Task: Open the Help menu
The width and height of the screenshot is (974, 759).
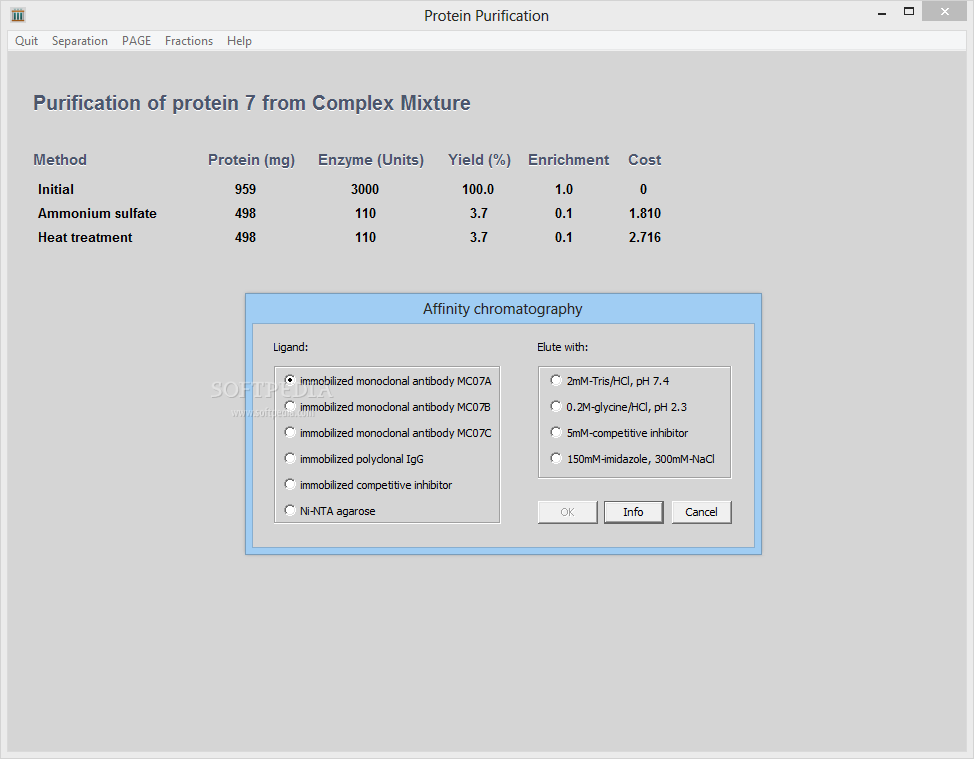Action: pyautogui.click(x=239, y=41)
